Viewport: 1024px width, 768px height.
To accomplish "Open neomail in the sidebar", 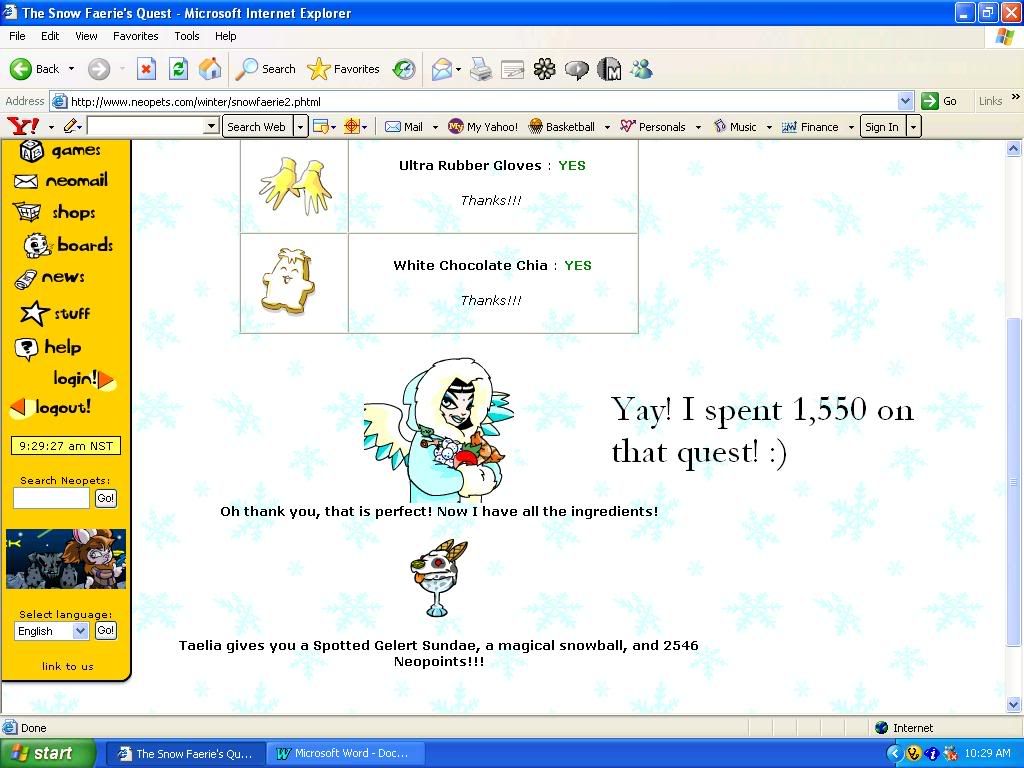I will (60, 180).
